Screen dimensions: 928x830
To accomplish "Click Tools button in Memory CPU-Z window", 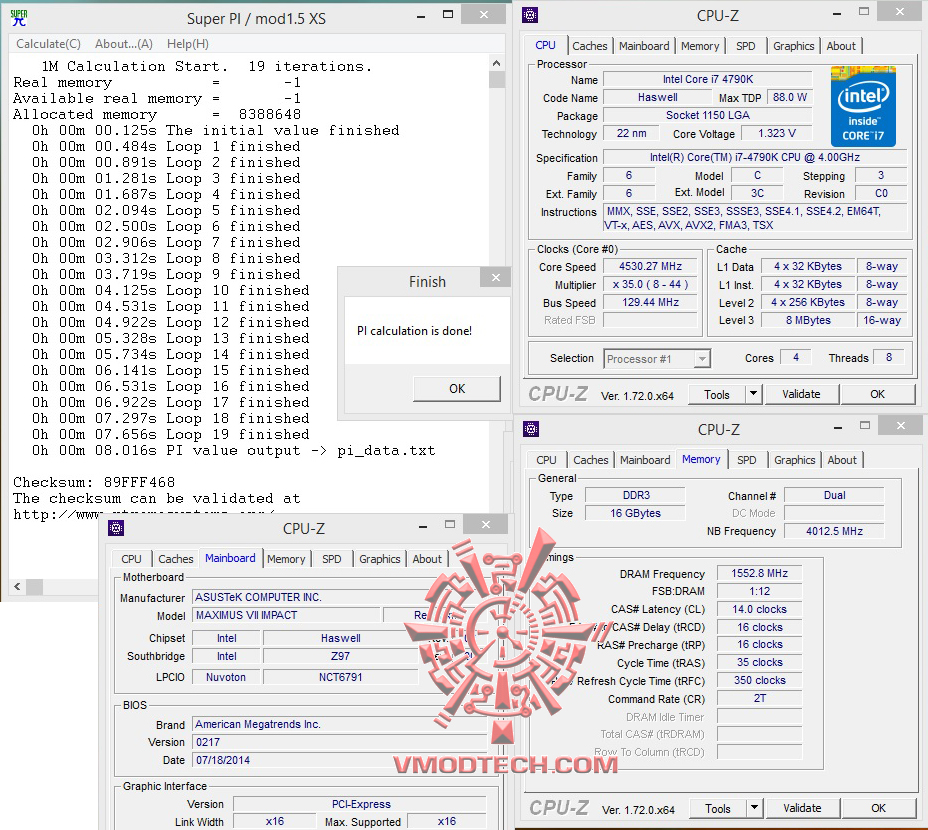I will coord(717,809).
